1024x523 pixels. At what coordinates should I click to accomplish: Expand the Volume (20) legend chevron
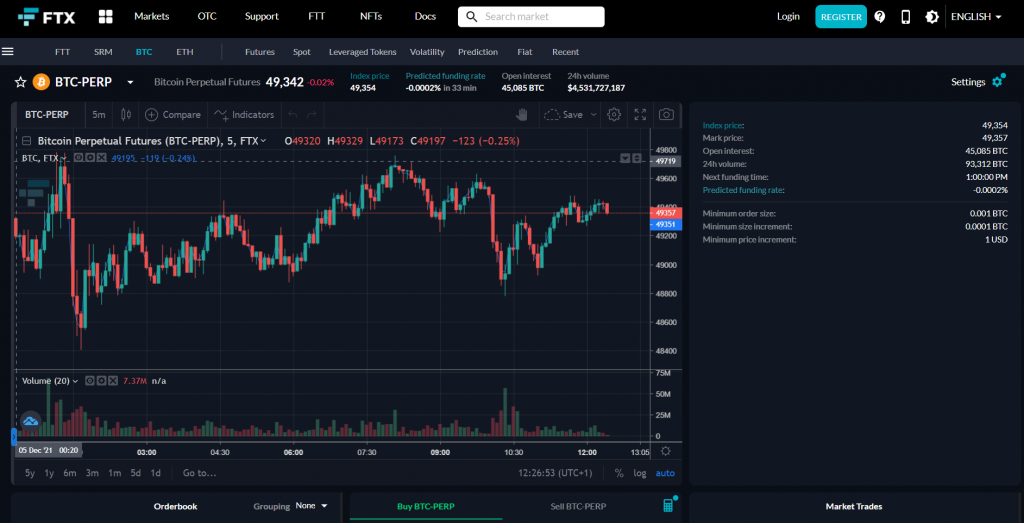point(76,381)
